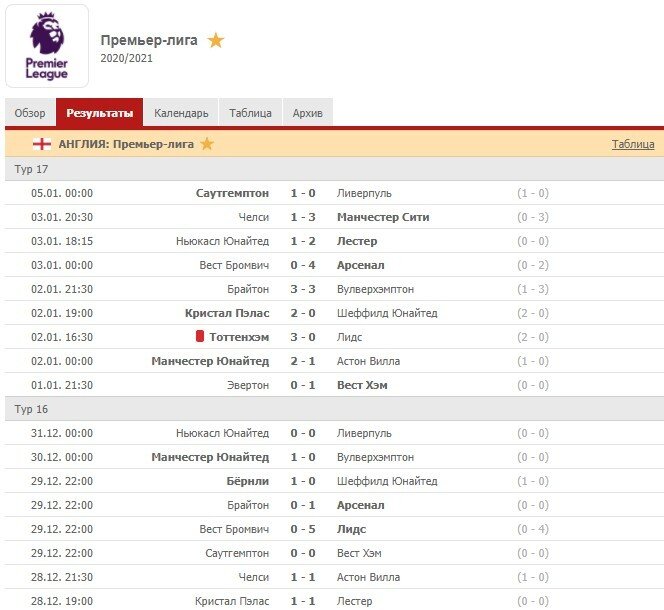Open the Эвертон vs Вест Хэм match
The image size is (664, 610).
pyautogui.click(x=303, y=385)
